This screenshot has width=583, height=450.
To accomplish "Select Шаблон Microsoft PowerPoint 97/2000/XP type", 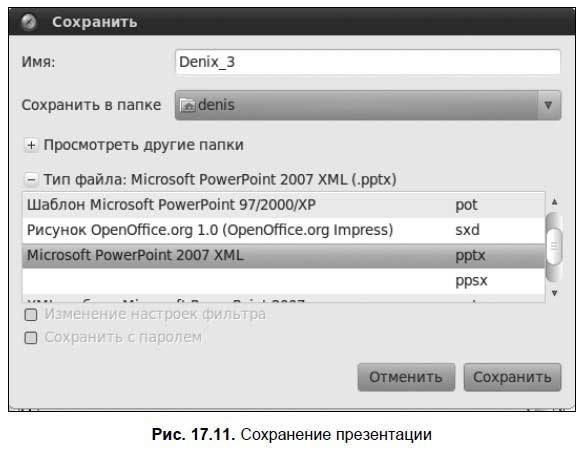I will point(284,205).
